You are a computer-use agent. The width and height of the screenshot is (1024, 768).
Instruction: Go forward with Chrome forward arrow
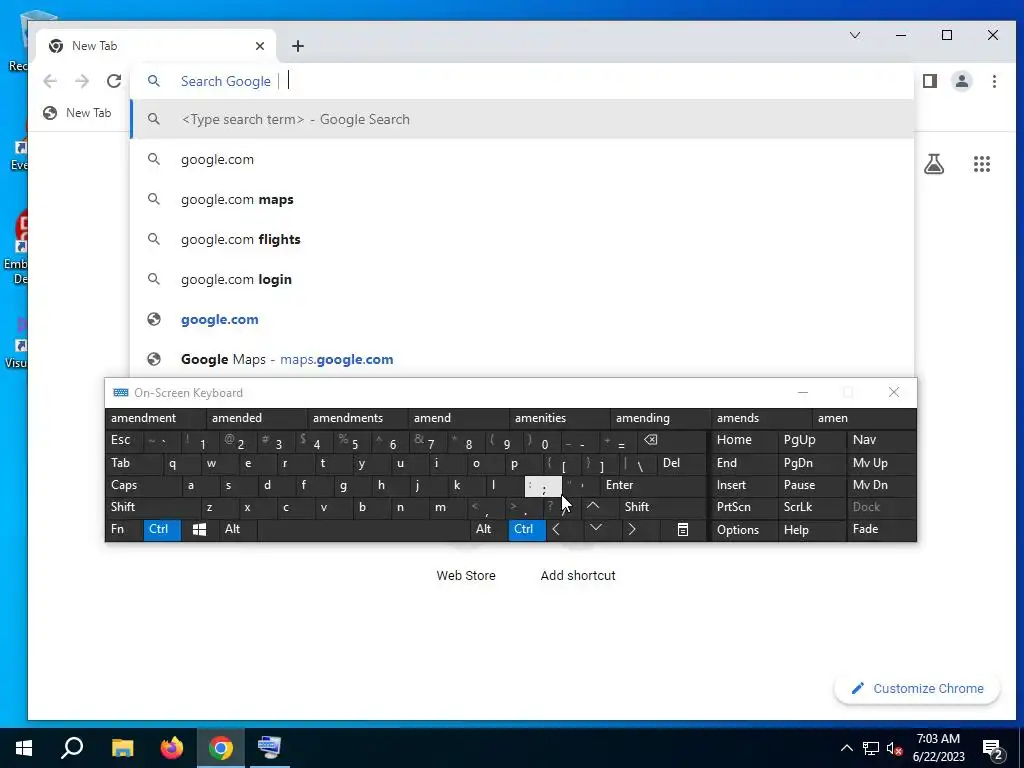[82, 81]
